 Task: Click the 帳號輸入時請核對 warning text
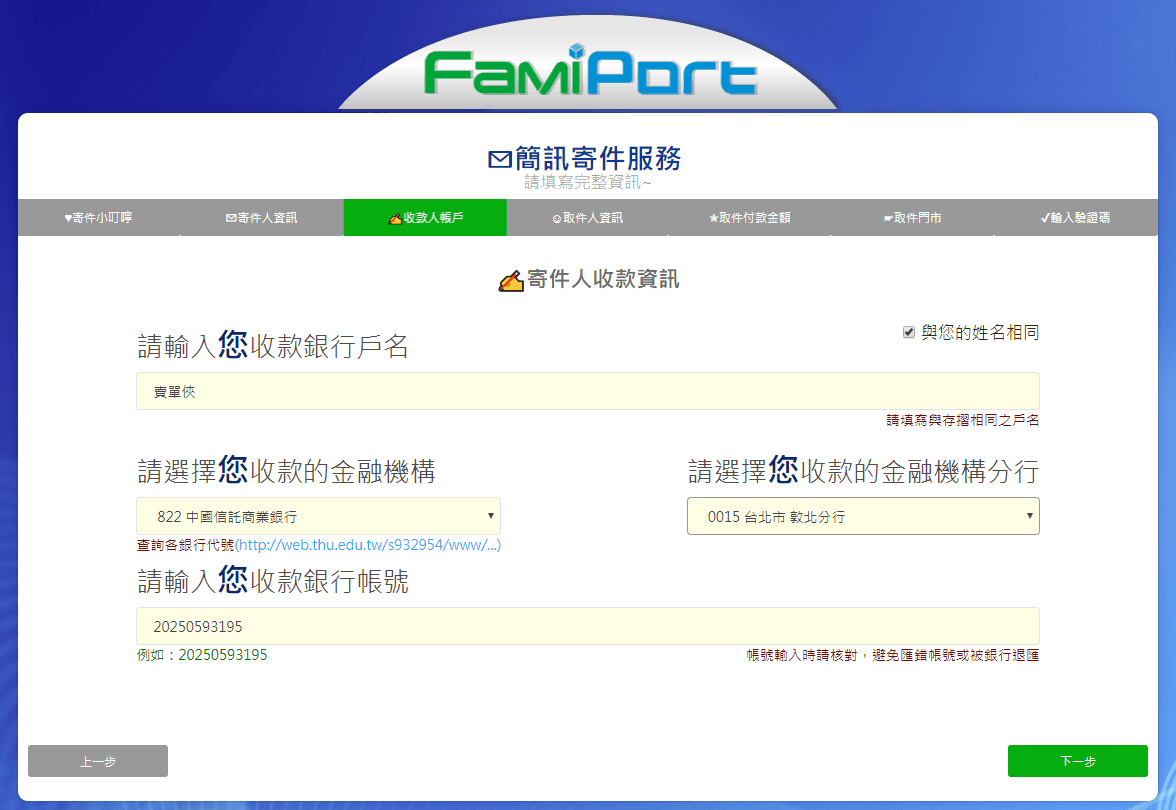coord(892,656)
